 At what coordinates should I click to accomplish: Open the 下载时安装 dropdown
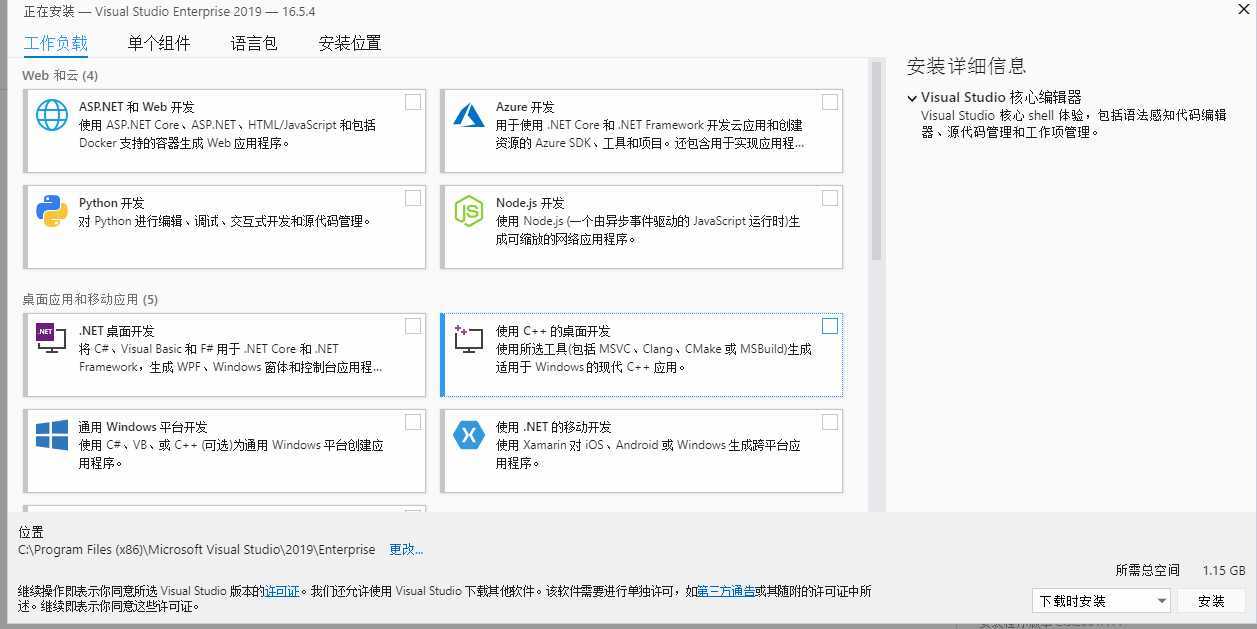tap(1101, 601)
